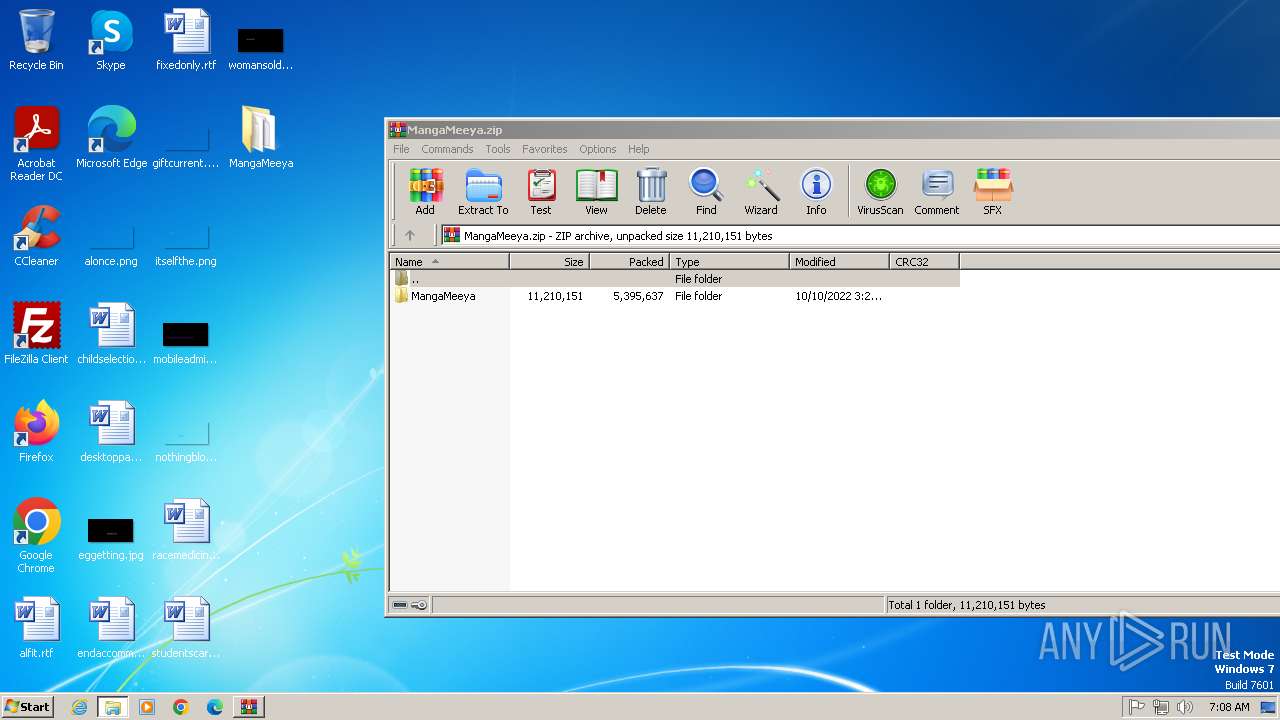Open the View tool in WinRAR
This screenshot has height=720, width=1280.
click(596, 191)
